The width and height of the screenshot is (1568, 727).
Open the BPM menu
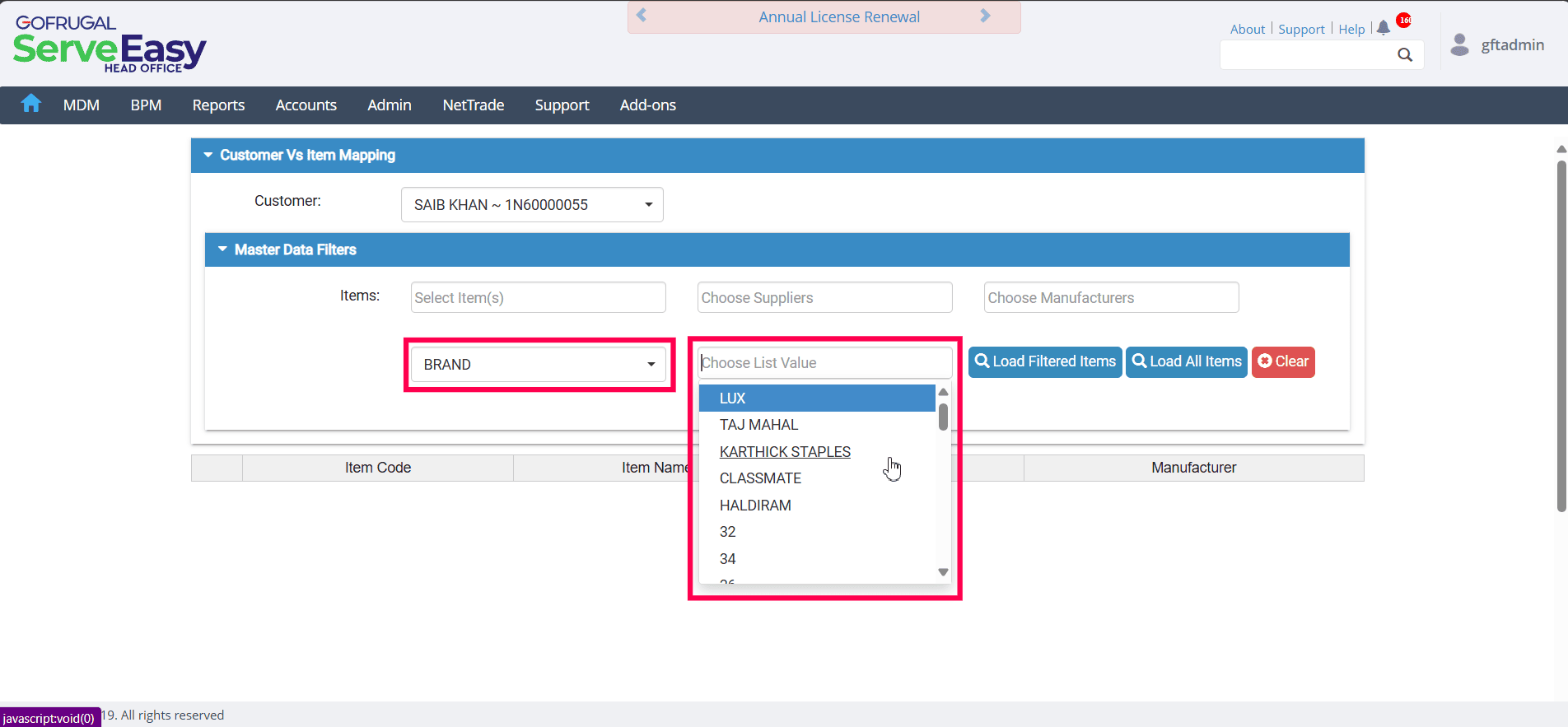146,105
